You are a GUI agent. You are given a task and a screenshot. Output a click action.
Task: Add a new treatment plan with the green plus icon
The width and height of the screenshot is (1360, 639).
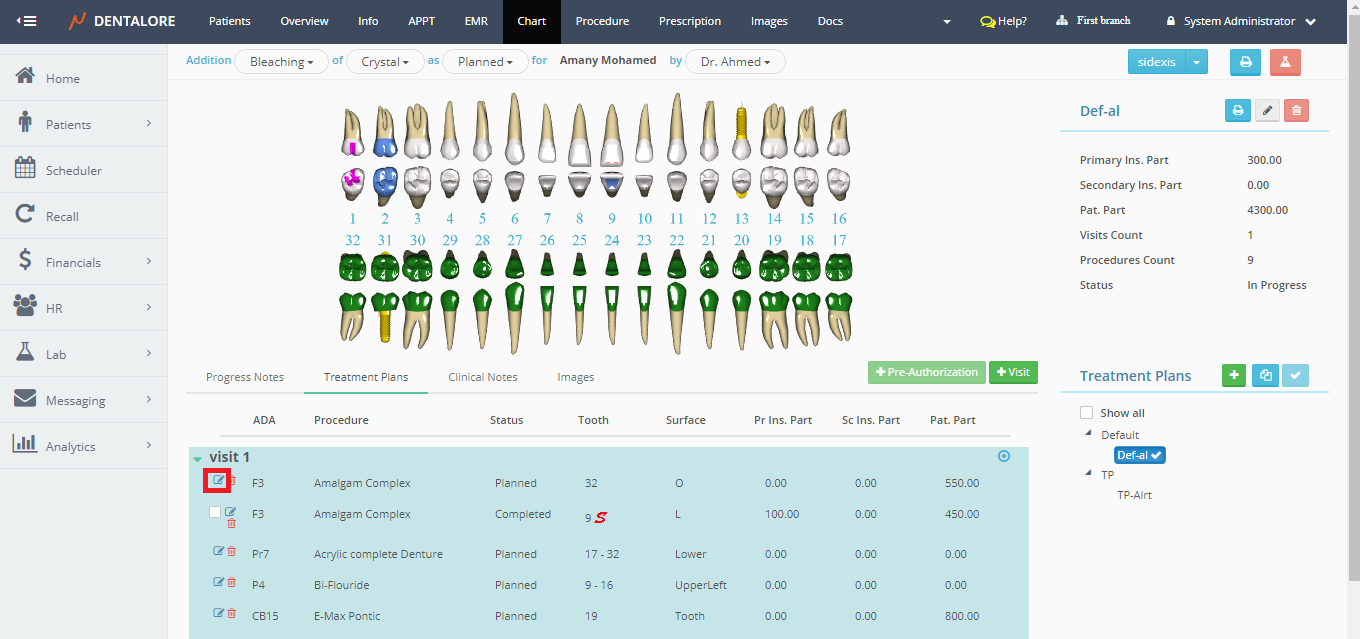click(x=1234, y=376)
